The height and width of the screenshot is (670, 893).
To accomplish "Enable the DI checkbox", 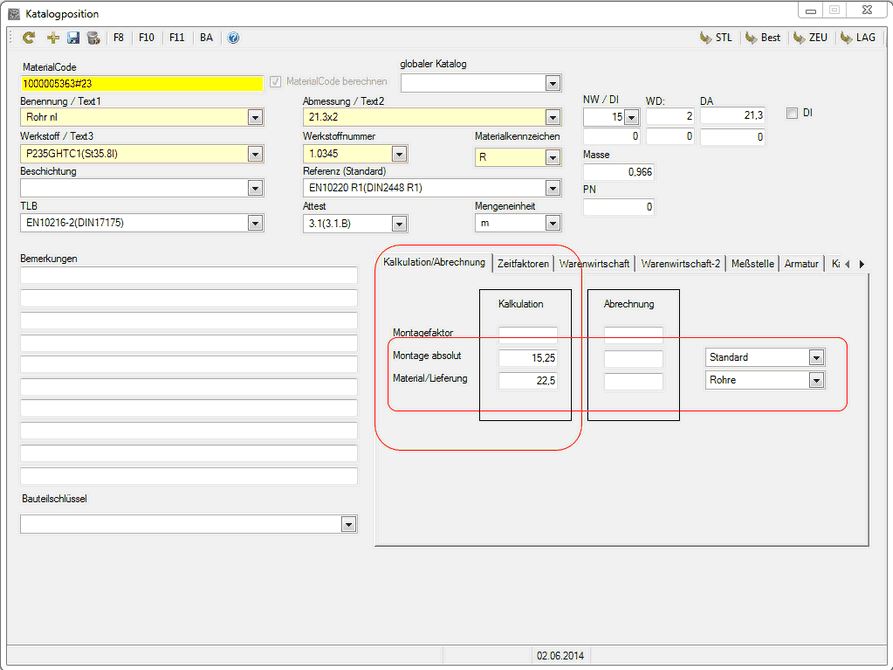I will pos(792,113).
